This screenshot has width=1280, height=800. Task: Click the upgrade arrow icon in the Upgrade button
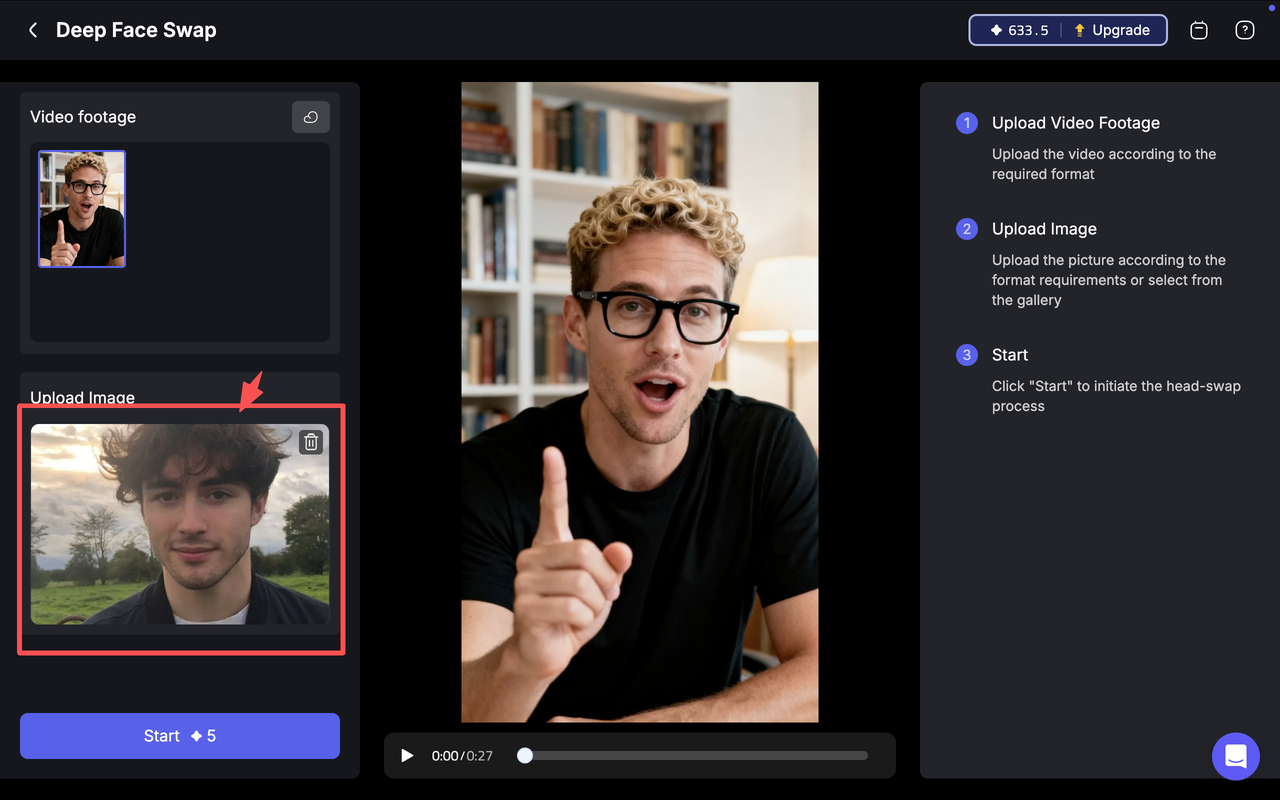click(x=1082, y=30)
